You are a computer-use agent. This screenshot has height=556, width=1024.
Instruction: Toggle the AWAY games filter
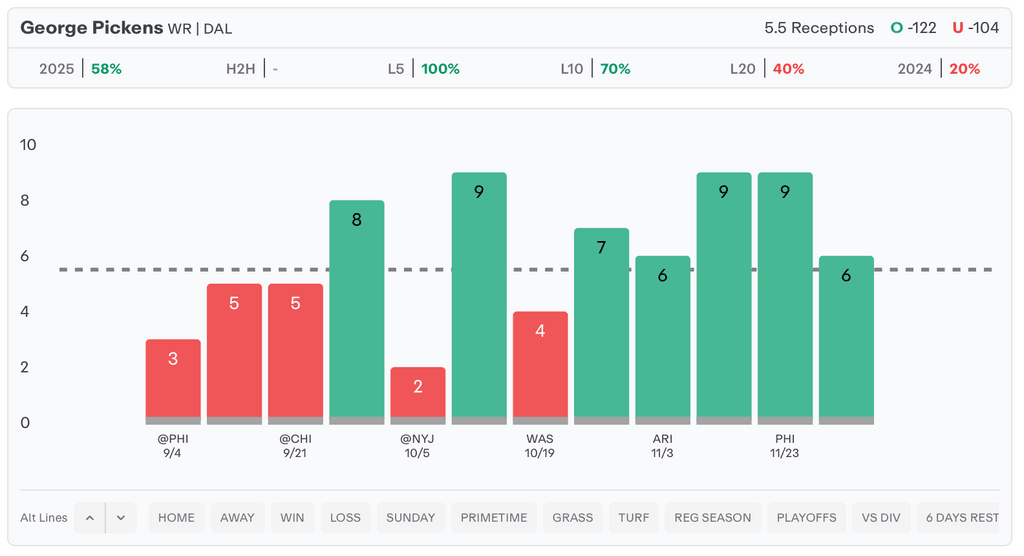pyautogui.click(x=237, y=518)
